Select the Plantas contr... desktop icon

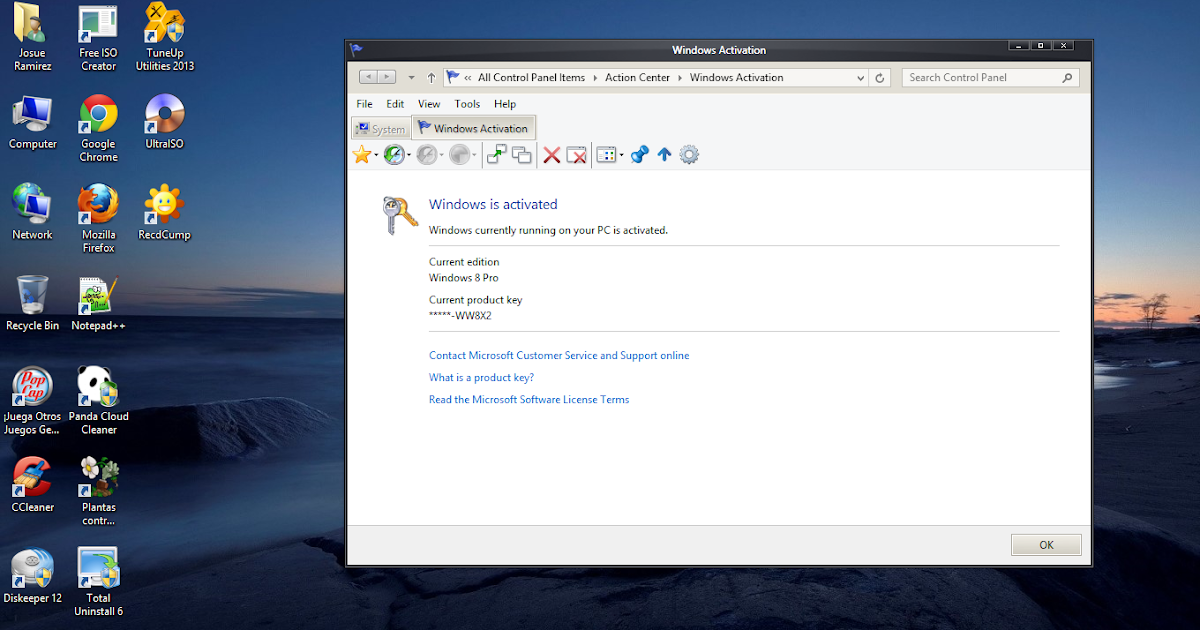click(x=98, y=491)
